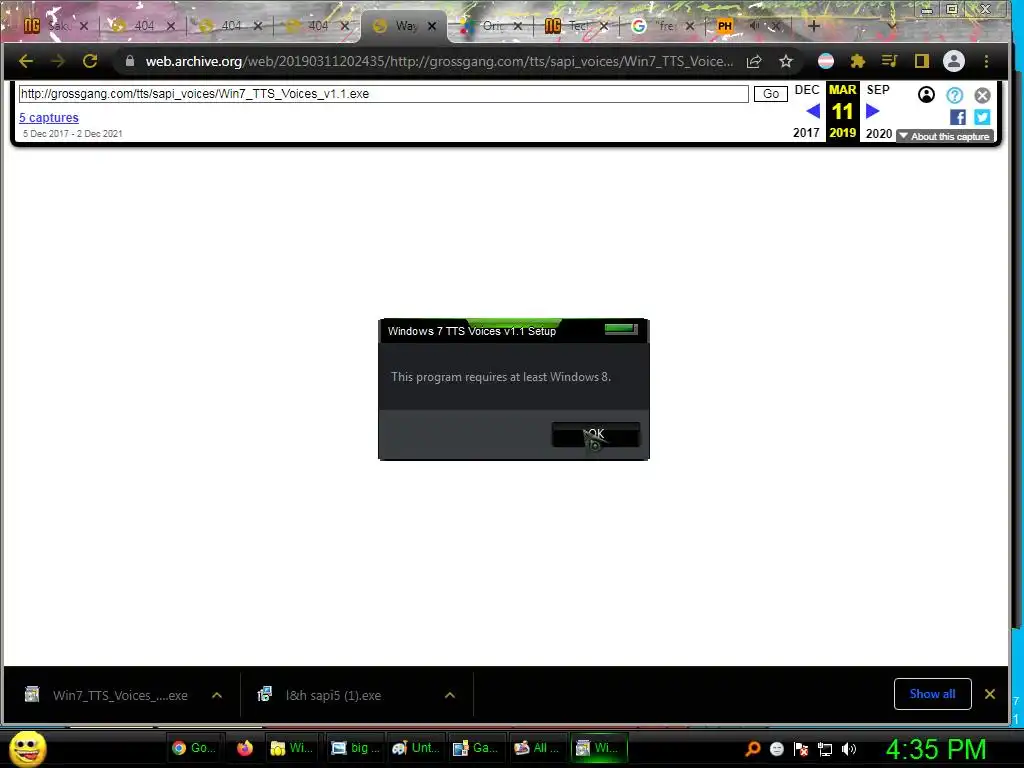Click the Action Center flag tray icon
The height and width of the screenshot is (768, 1024).
pos(801,749)
